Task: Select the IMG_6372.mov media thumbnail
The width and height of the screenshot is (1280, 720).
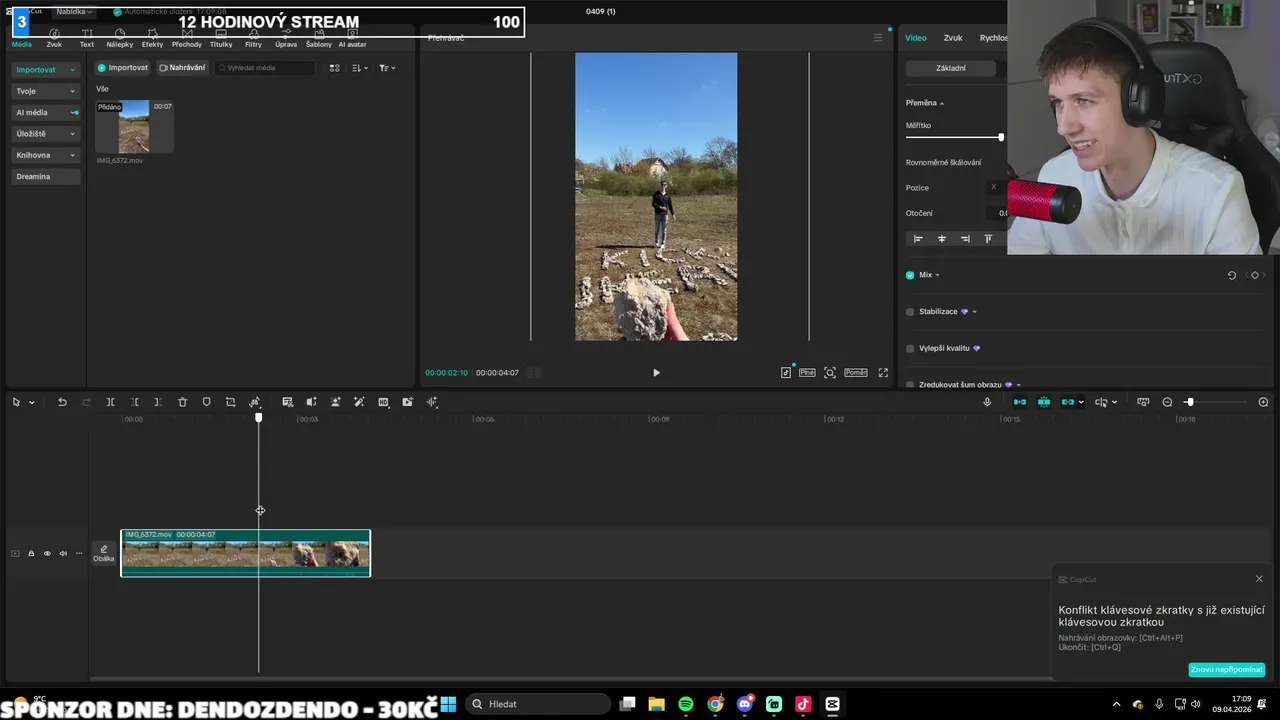Action: tap(134, 126)
